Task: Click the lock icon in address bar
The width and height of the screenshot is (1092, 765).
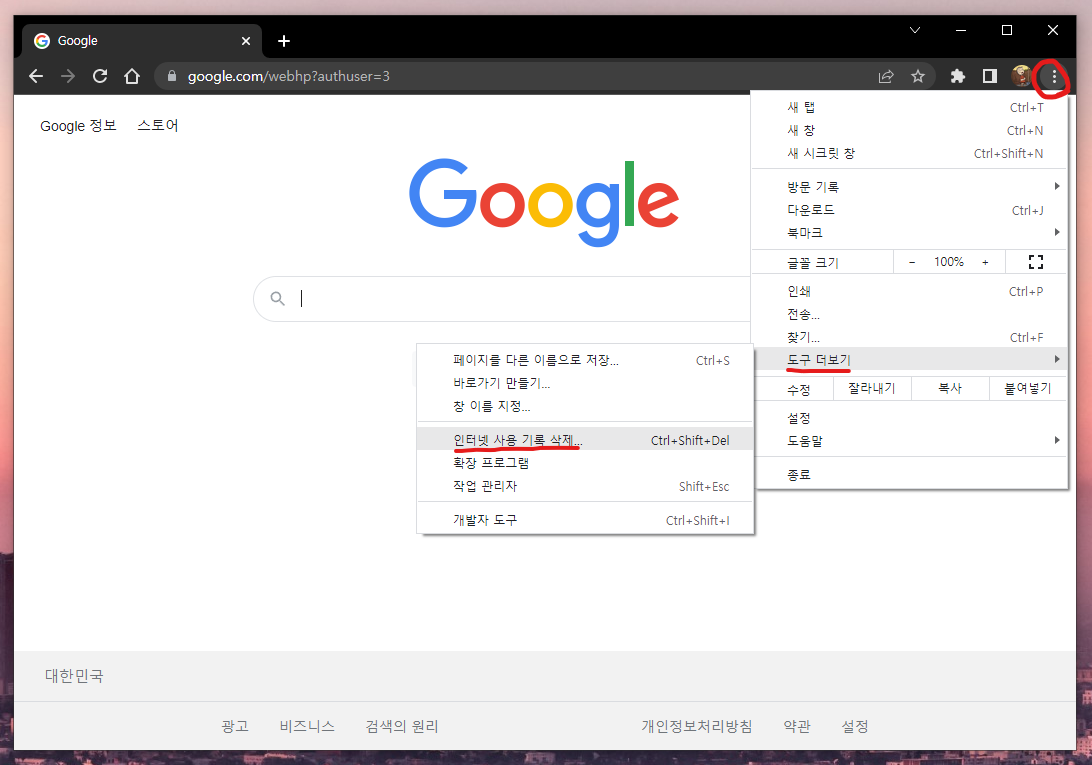Action: (x=171, y=76)
